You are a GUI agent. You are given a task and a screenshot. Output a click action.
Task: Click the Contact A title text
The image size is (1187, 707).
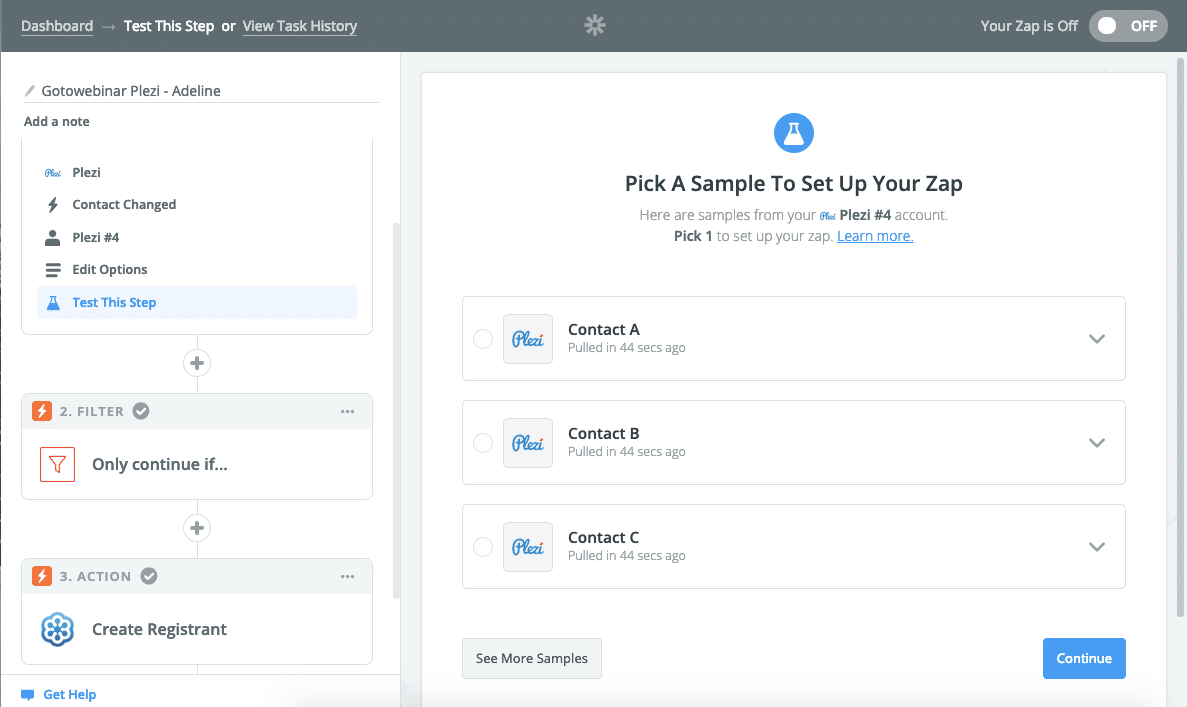click(x=603, y=329)
